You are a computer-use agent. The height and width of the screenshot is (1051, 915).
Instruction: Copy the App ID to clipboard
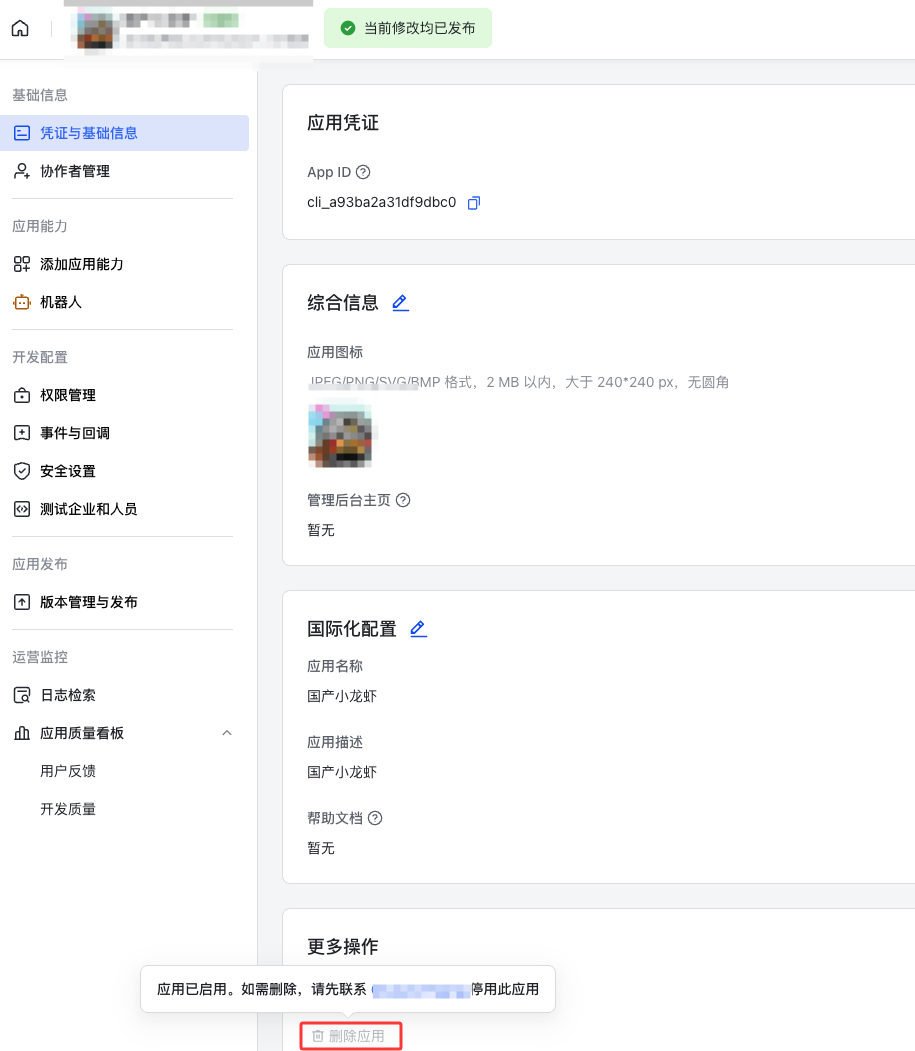(474, 203)
